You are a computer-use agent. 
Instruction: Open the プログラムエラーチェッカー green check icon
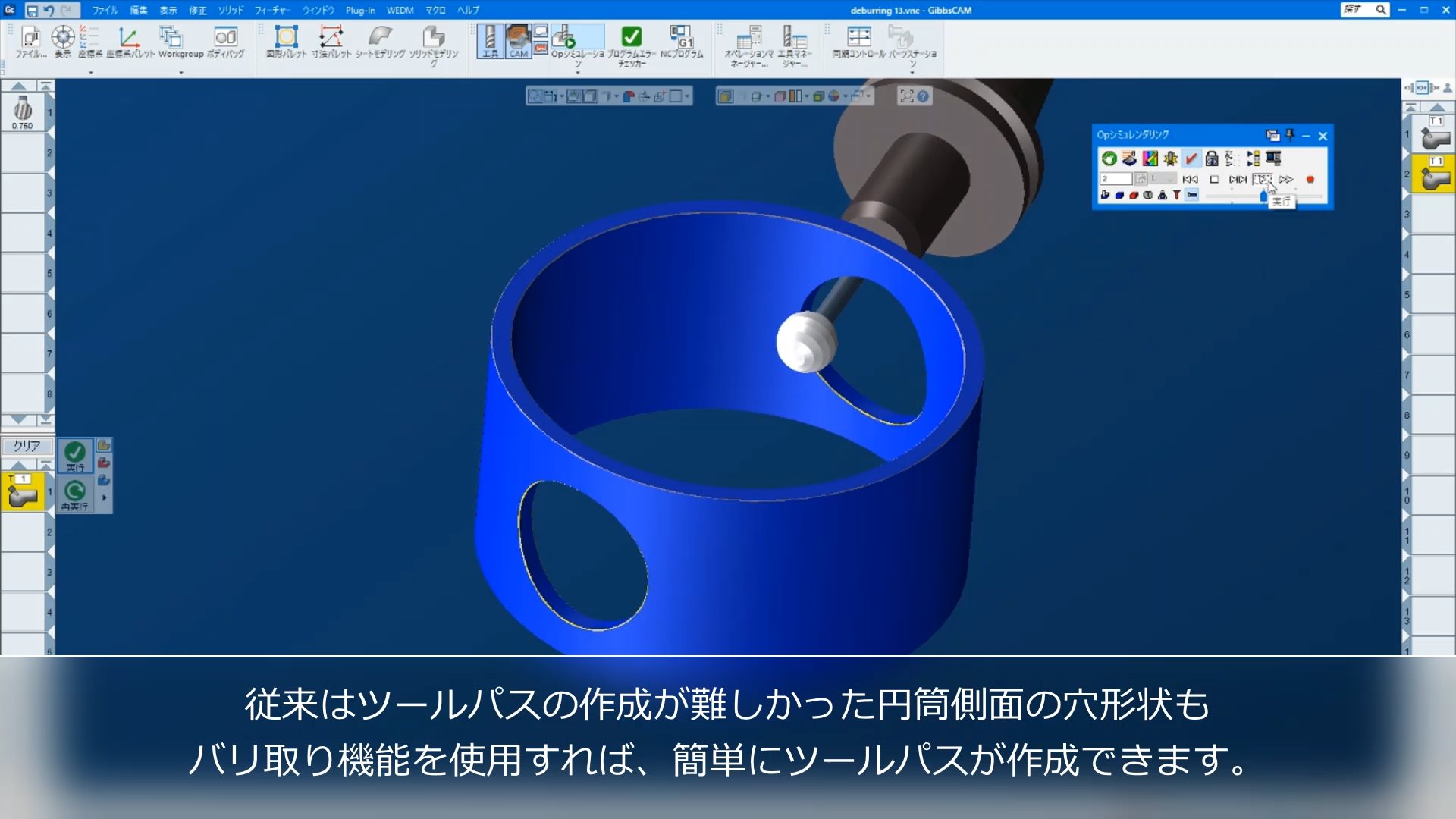(x=631, y=36)
